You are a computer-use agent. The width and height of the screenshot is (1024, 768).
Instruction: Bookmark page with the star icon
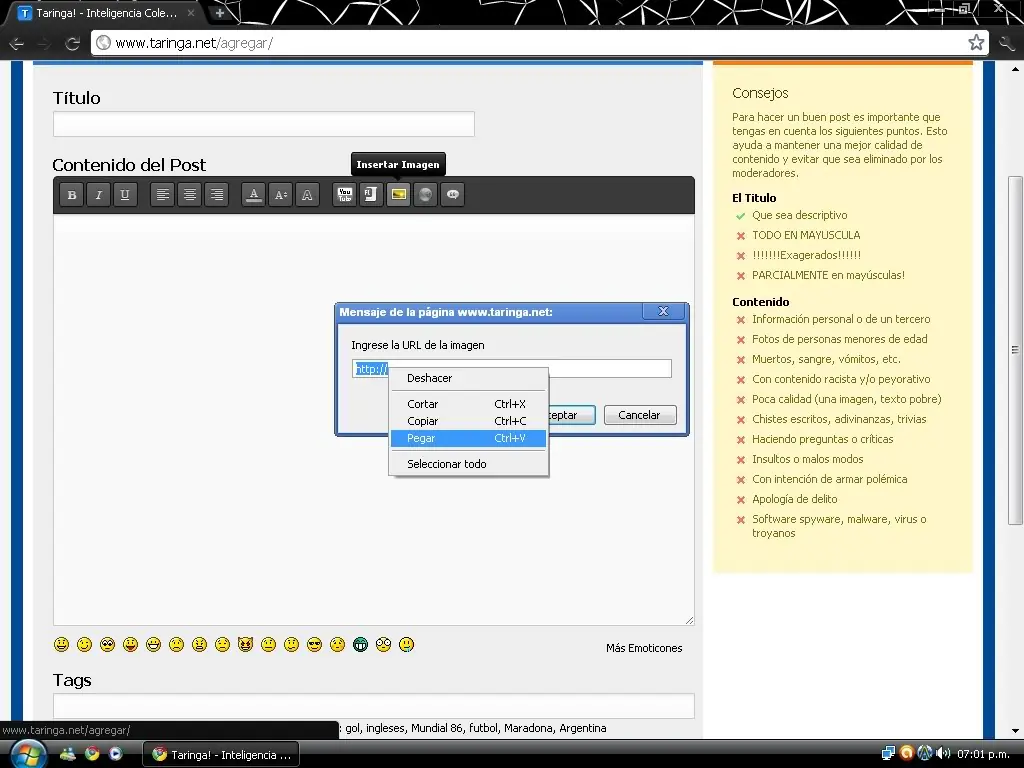pyautogui.click(x=976, y=43)
